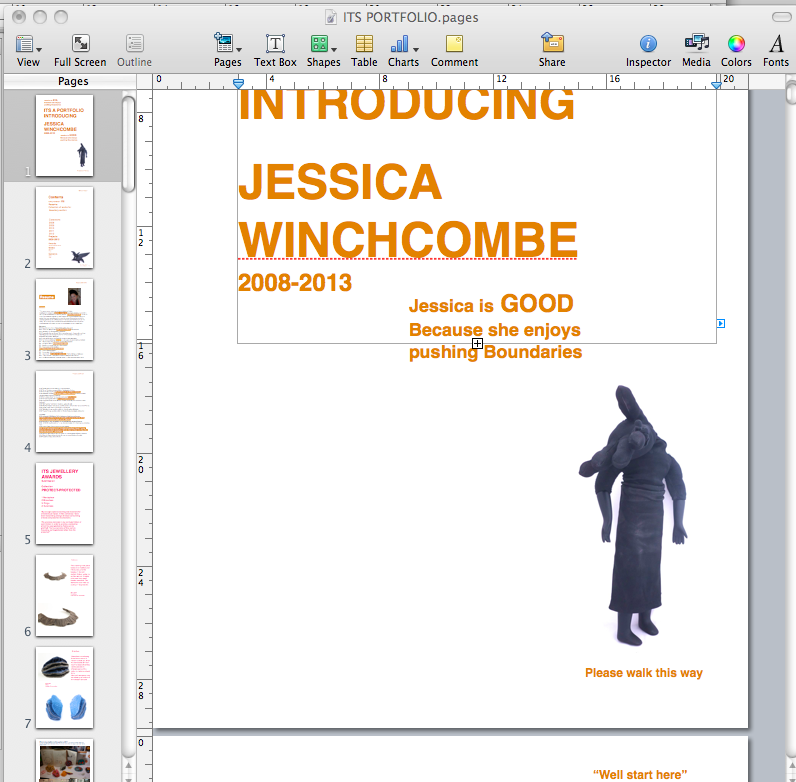796x782 pixels.
Task: Open page 7 thumbnail in sidebar
Action: [64, 687]
